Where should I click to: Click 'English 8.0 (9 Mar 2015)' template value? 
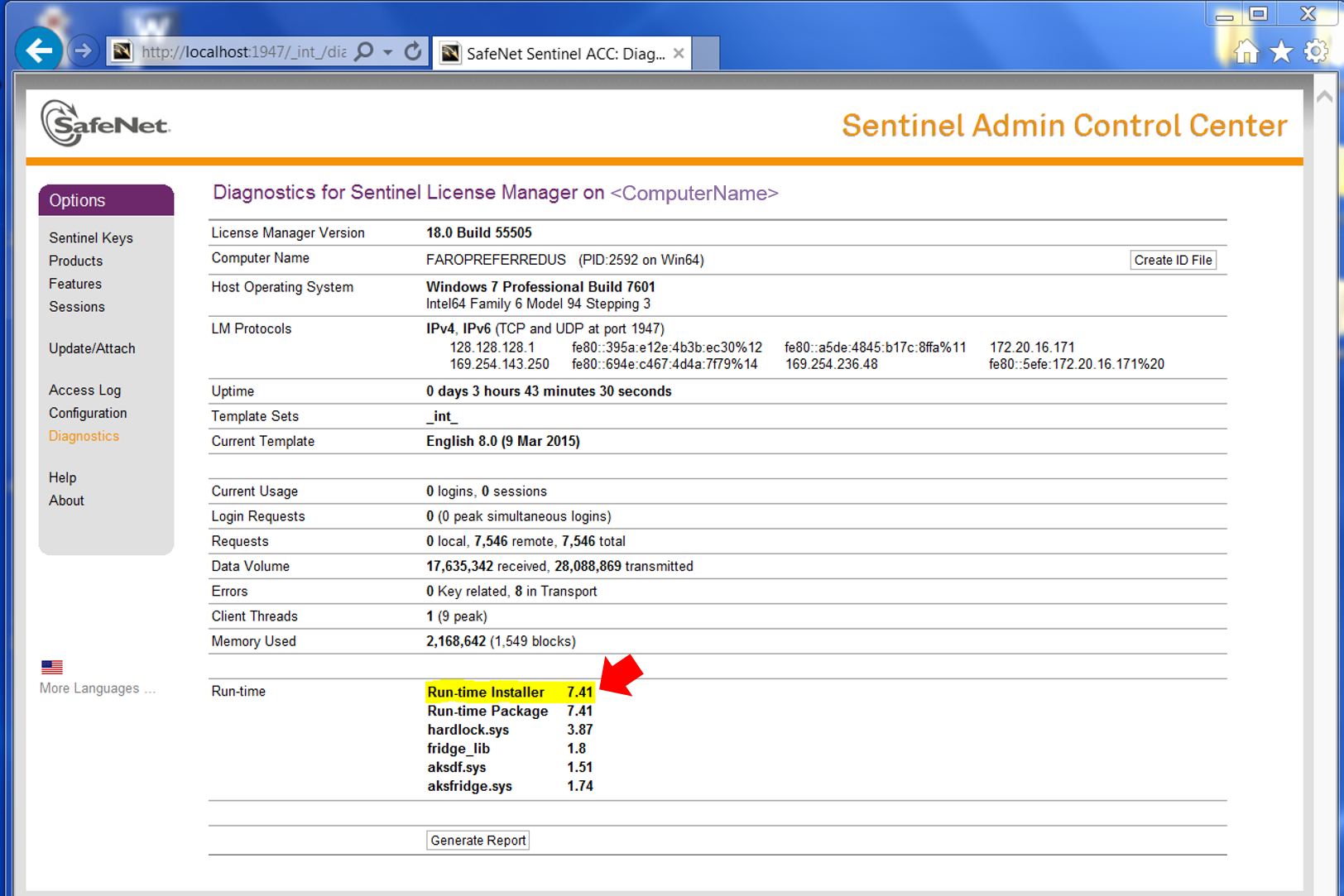click(503, 442)
